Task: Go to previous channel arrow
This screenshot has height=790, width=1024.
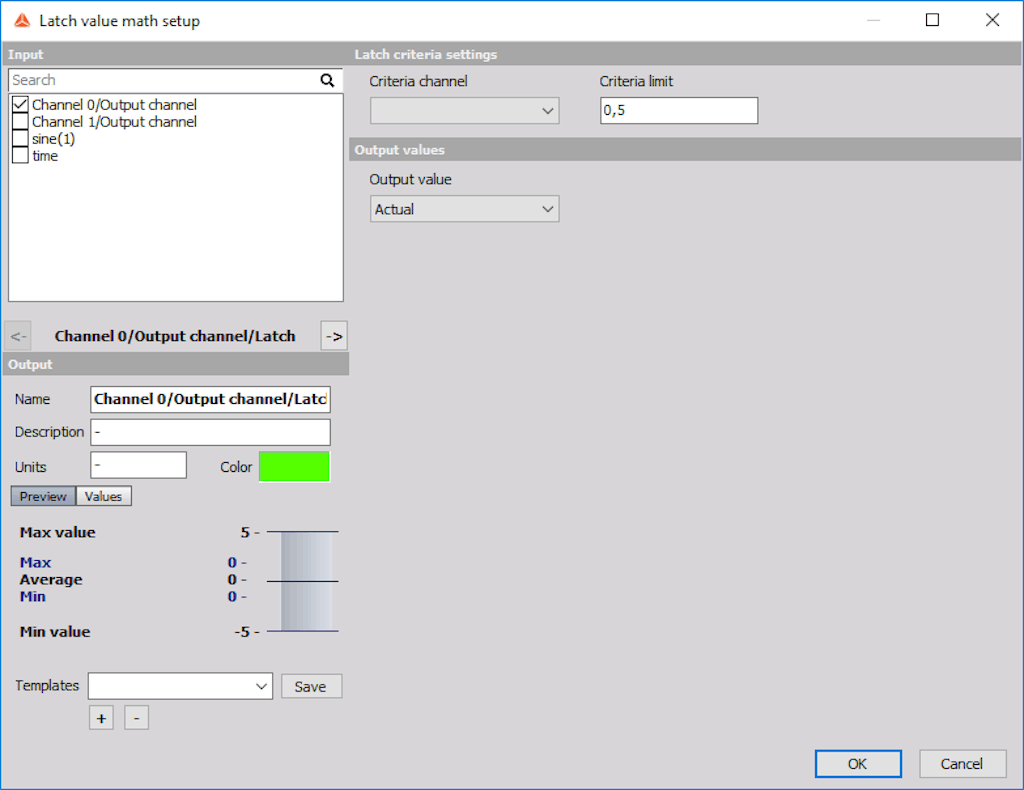Action: point(18,336)
